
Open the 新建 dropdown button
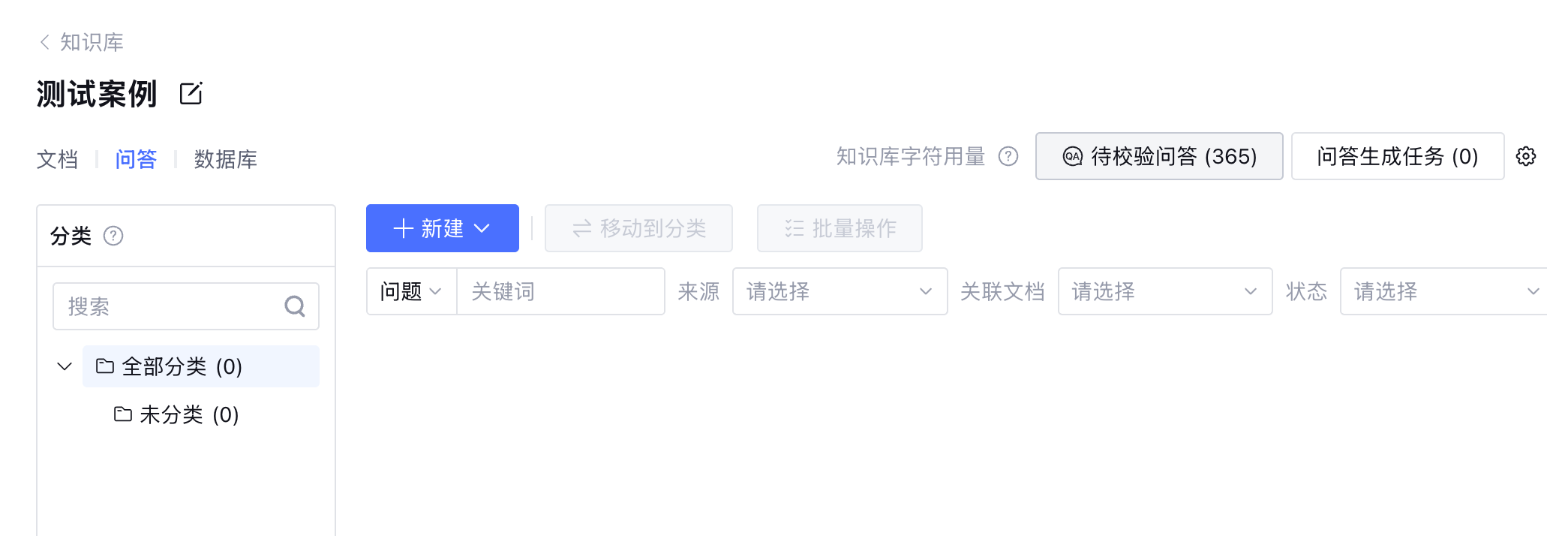coord(442,228)
